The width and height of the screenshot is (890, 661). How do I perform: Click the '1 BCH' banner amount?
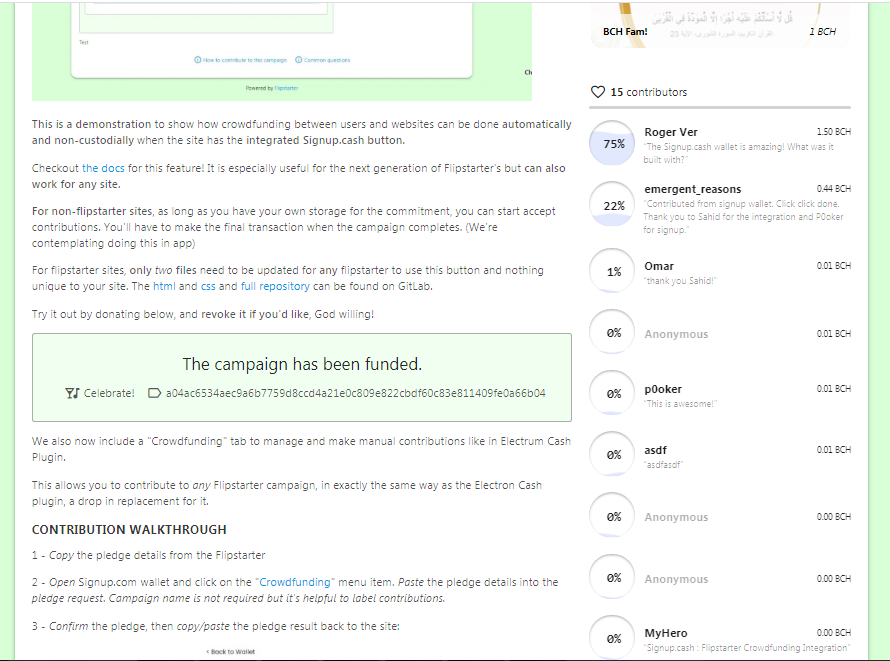pos(822,32)
